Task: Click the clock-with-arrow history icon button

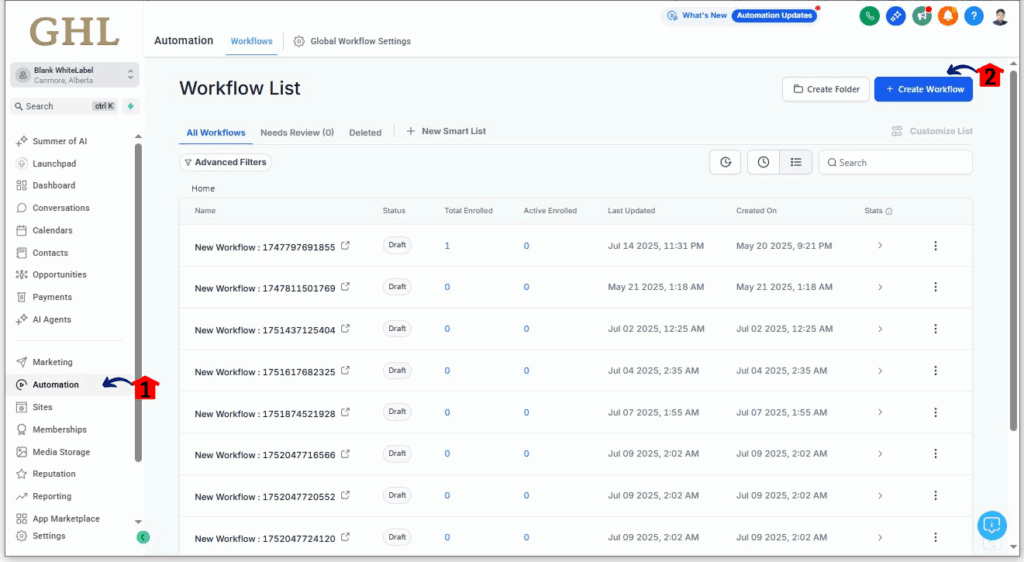Action: pyautogui.click(x=725, y=163)
